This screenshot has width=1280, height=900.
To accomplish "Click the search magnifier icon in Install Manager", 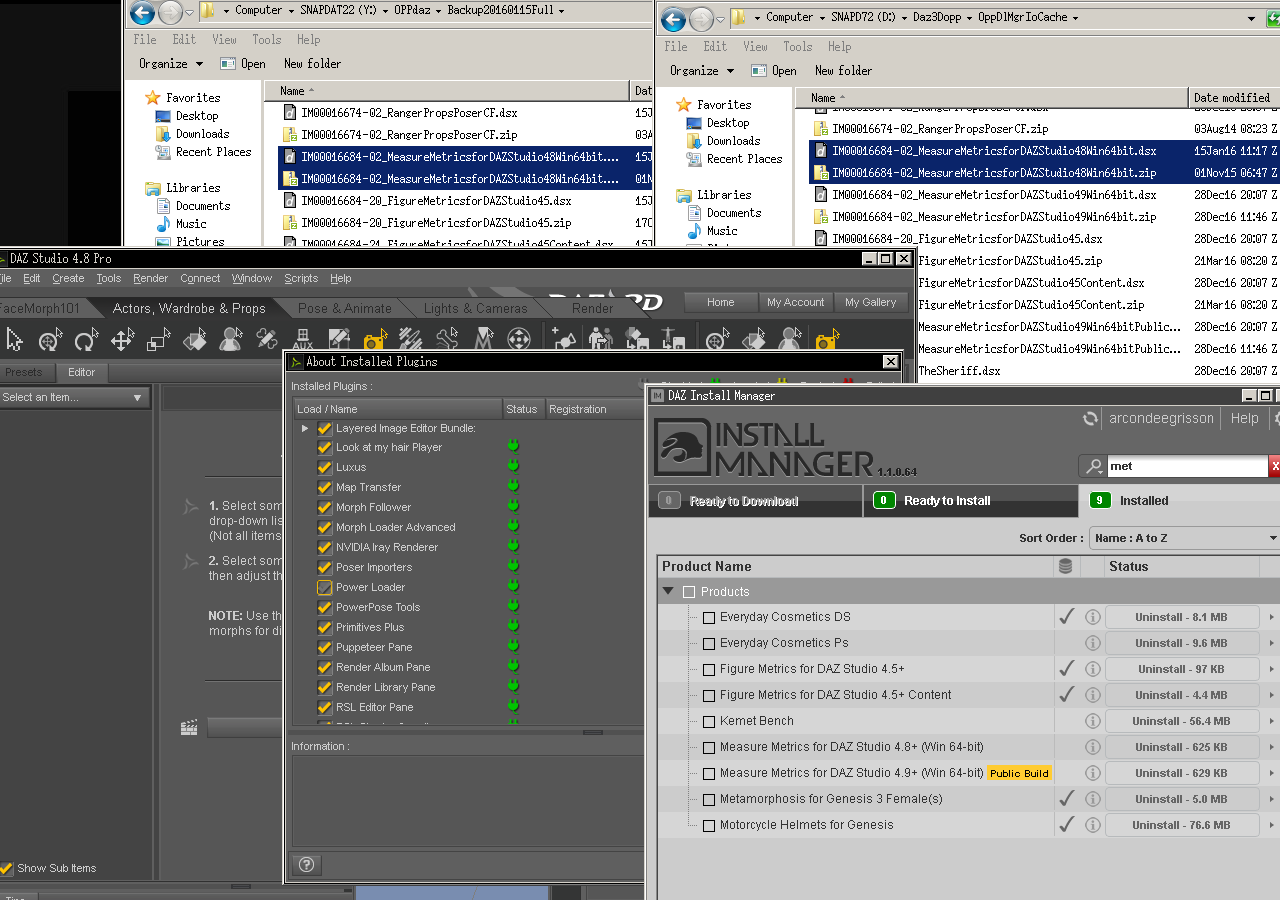I will pyautogui.click(x=1093, y=466).
